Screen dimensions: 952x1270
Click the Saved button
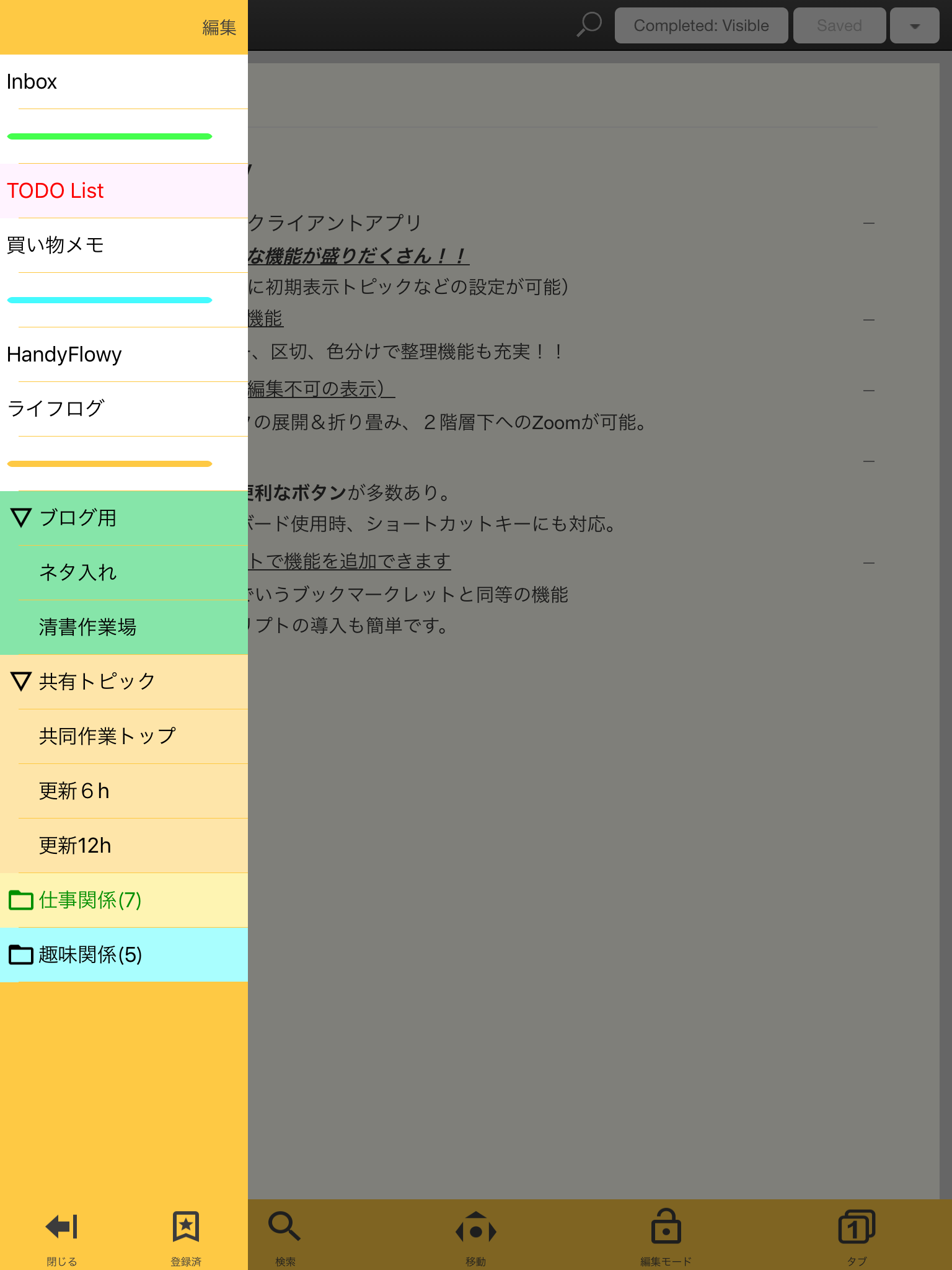[x=839, y=25]
